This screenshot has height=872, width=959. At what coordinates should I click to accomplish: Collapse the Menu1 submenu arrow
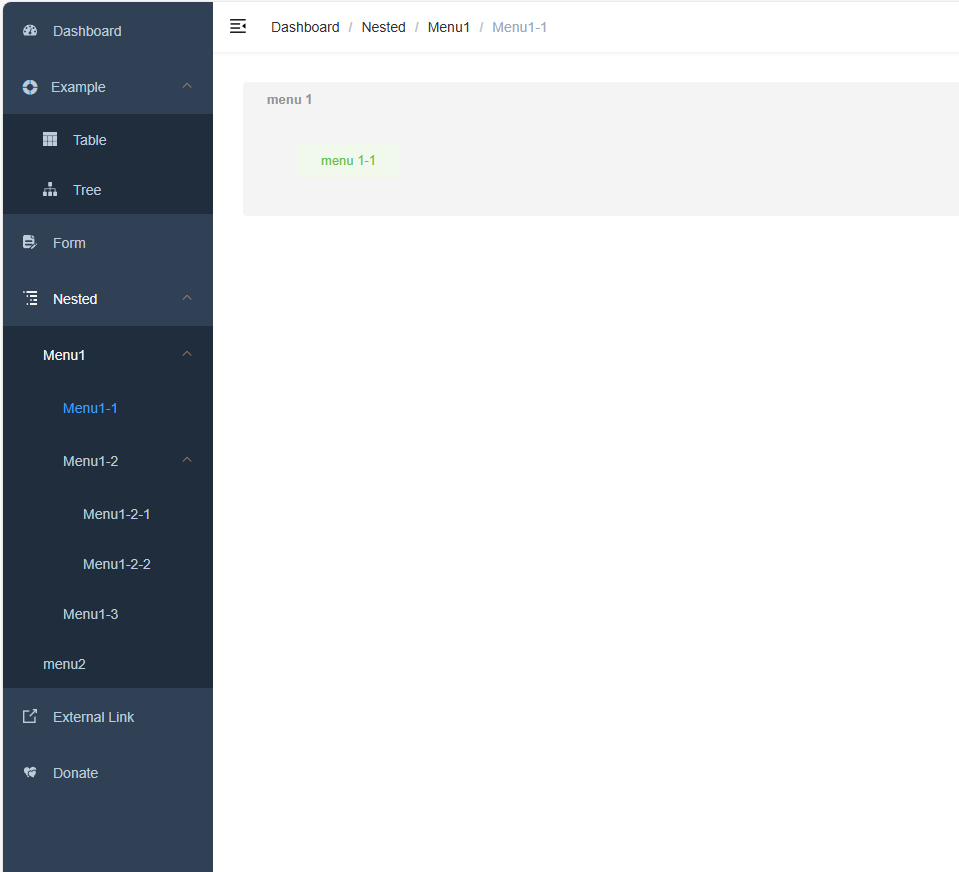(x=187, y=355)
